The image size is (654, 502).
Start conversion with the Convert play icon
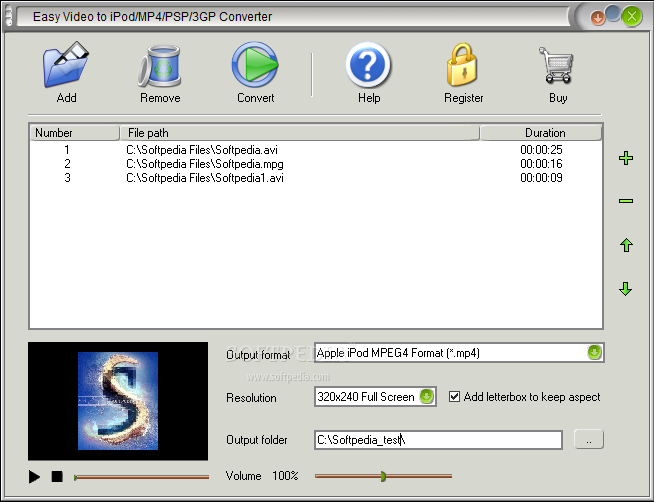click(255, 67)
